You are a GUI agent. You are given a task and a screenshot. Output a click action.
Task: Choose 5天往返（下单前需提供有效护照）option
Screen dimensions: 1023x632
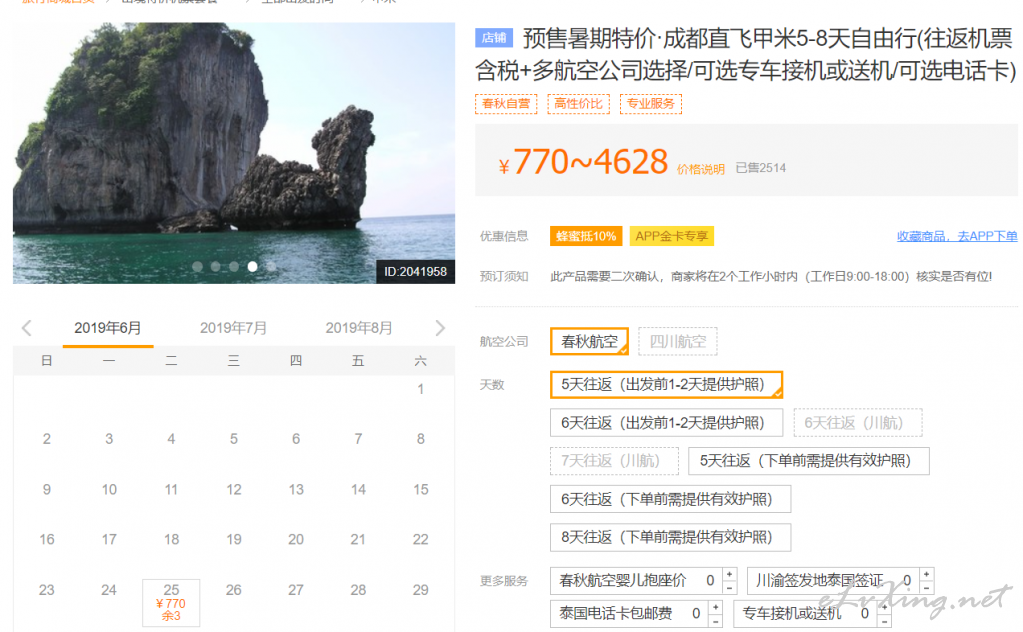pyautogui.click(x=809, y=460)
